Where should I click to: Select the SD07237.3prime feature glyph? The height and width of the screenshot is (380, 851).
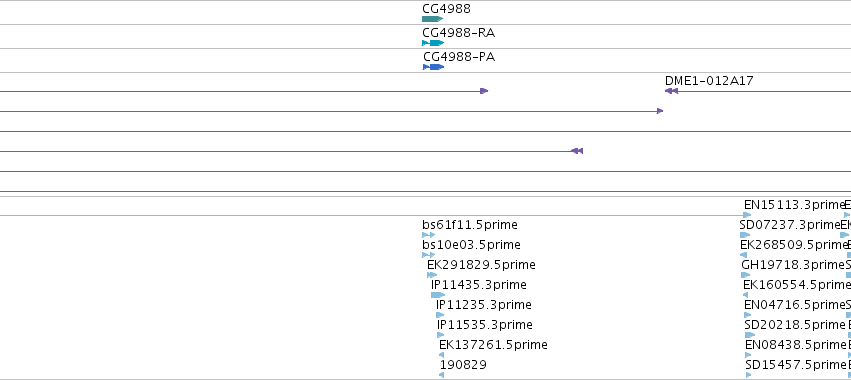pyautogui.click(x=745, y=235)
